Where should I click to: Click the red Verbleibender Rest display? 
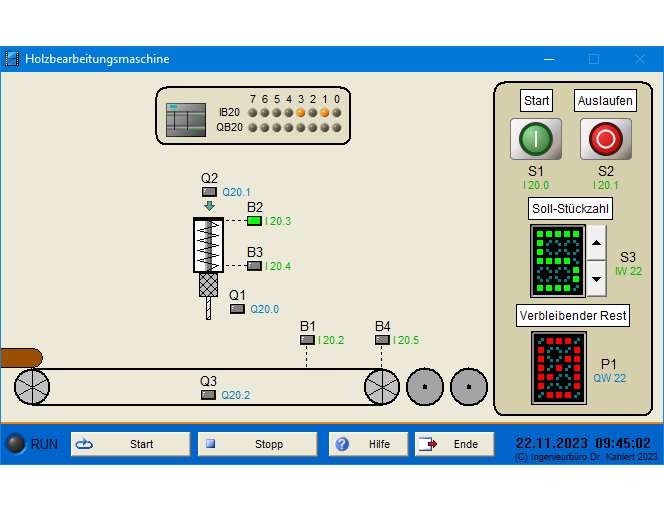coord(559,368)
